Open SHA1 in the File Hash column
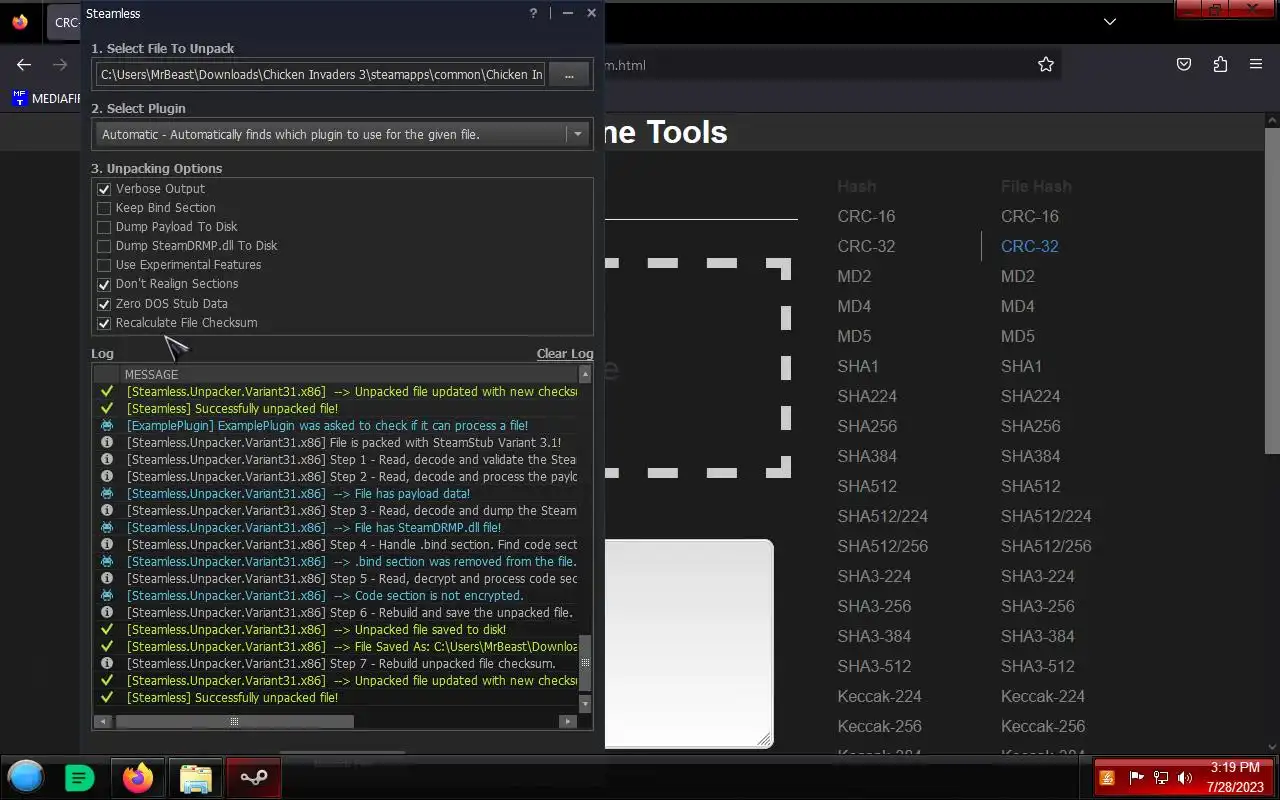 [x=1021, y=366]
